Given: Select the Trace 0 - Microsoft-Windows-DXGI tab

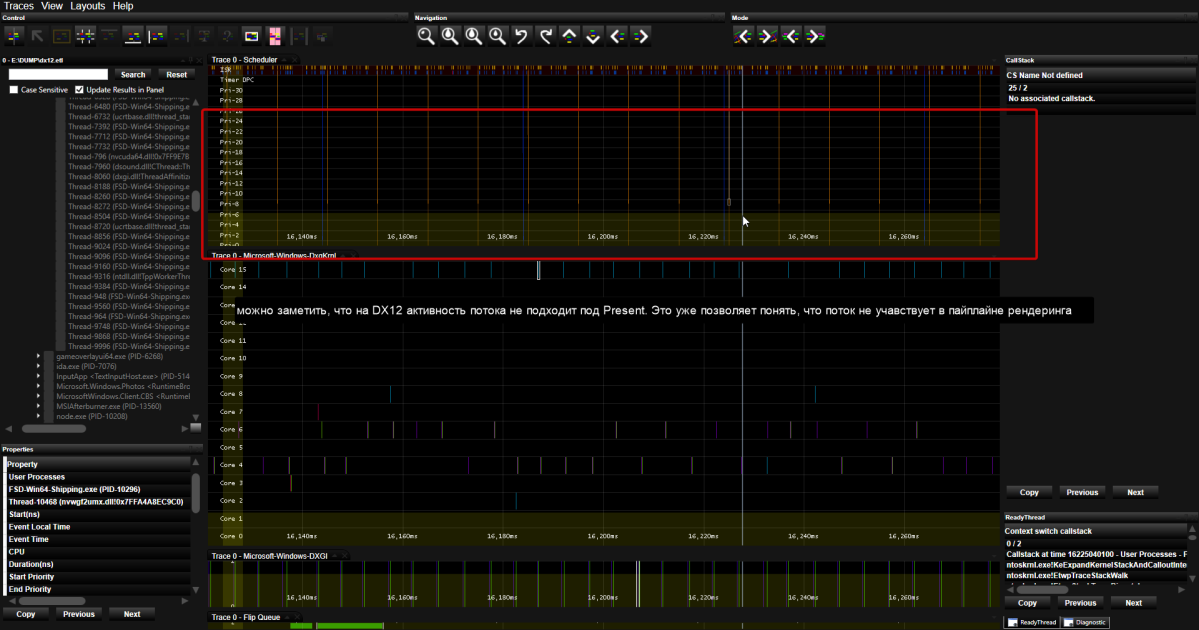Looking at the screenshot, I should [269, 556].
